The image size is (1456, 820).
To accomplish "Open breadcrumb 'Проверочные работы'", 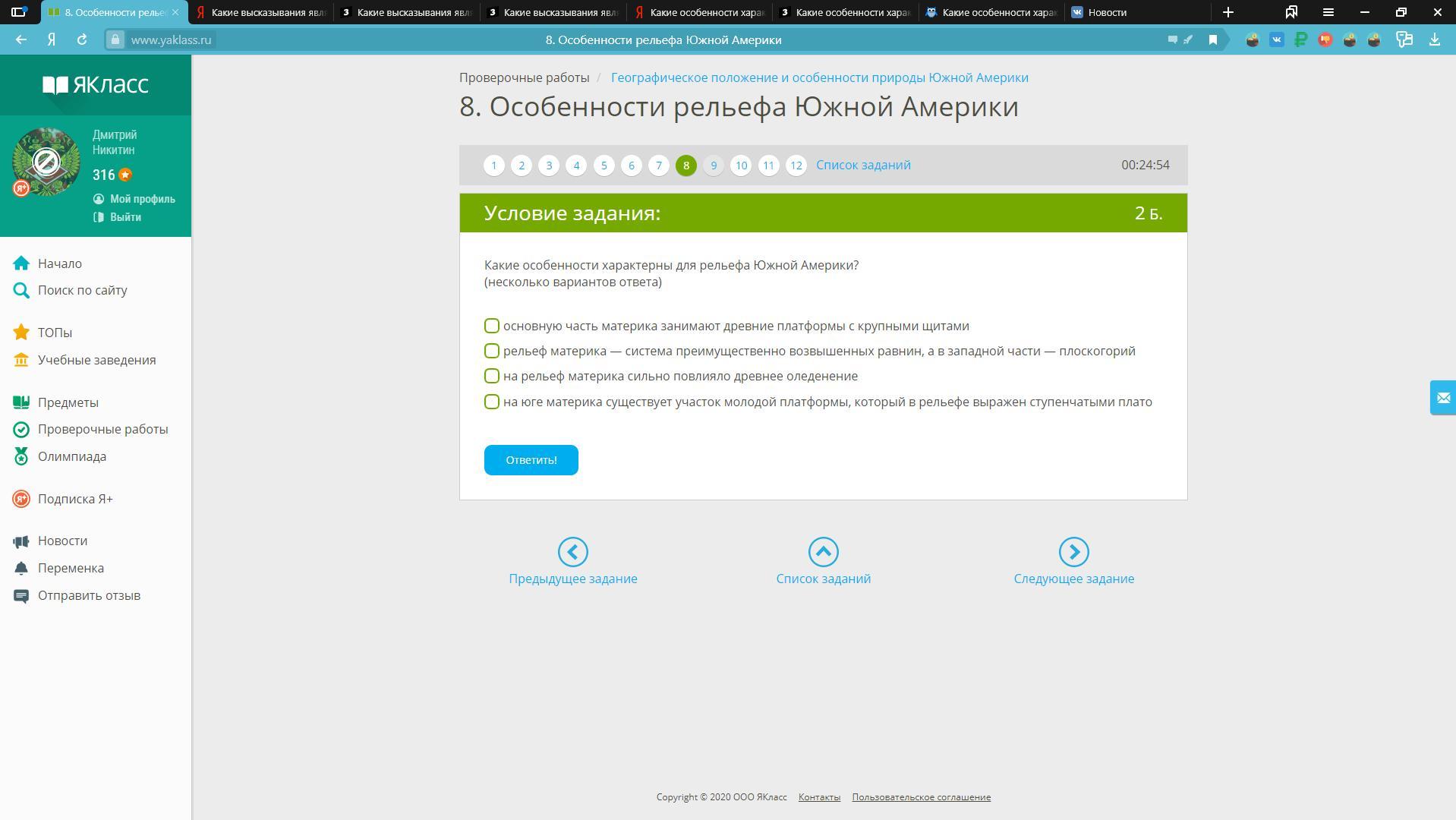I will (525, 77).
